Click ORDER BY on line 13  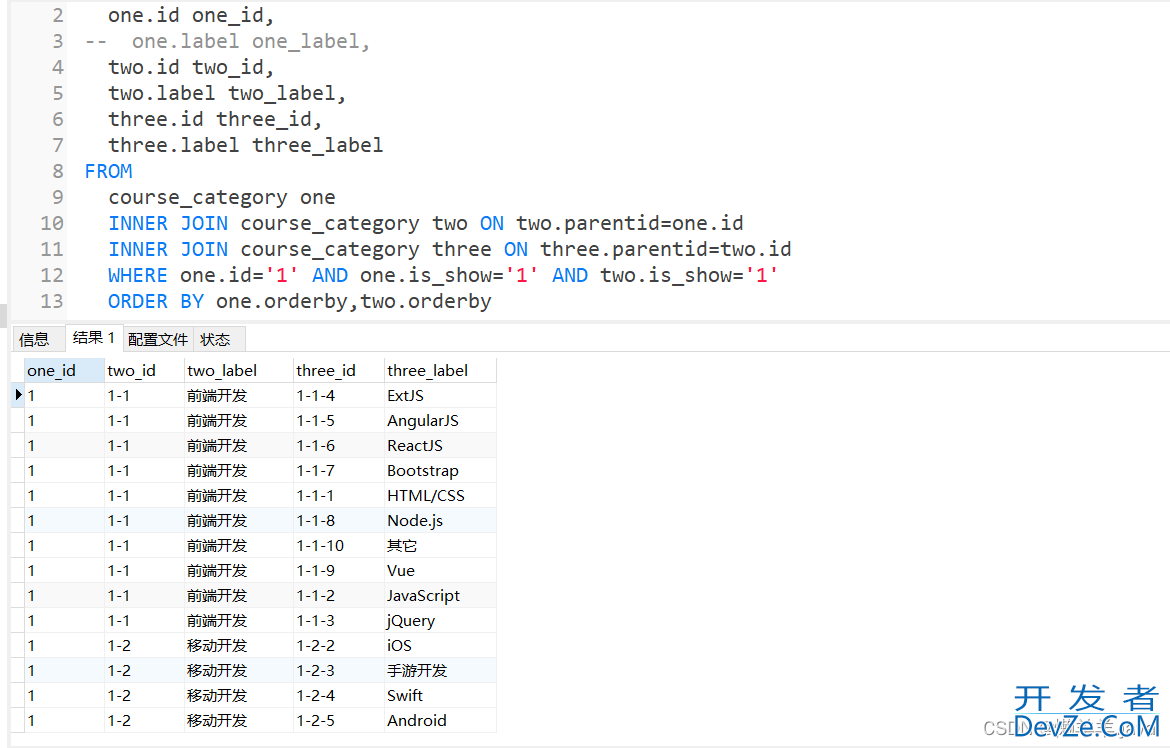156,302
